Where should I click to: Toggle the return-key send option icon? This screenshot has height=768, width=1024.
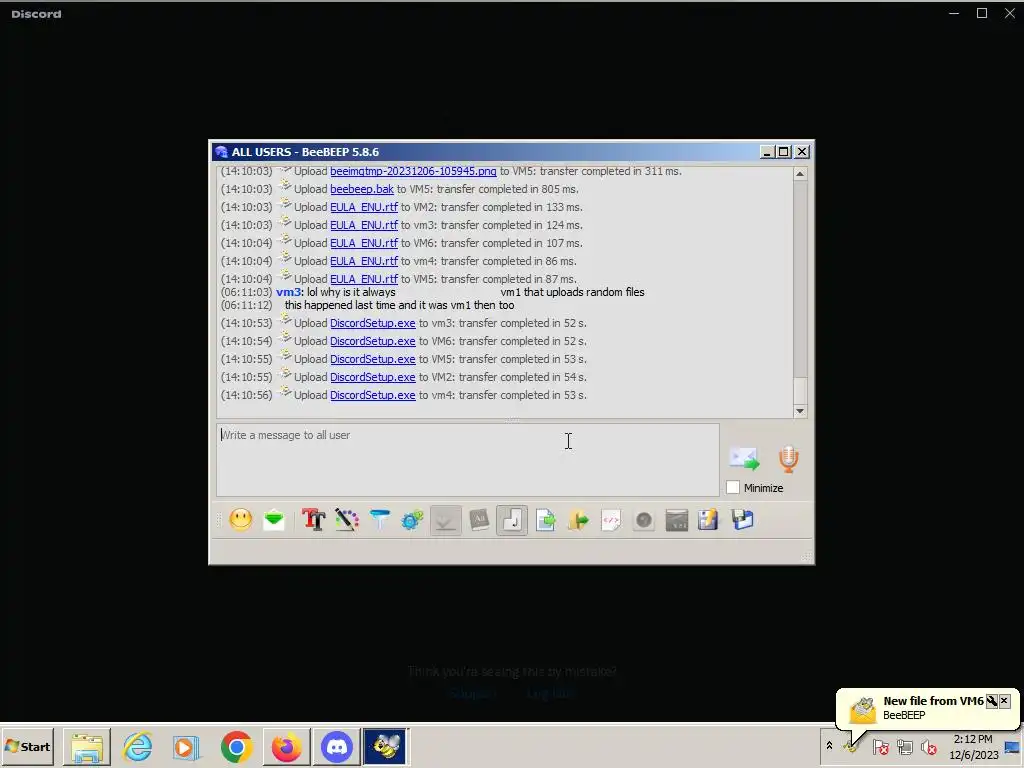pyautogui.click(x=512, y=520)
